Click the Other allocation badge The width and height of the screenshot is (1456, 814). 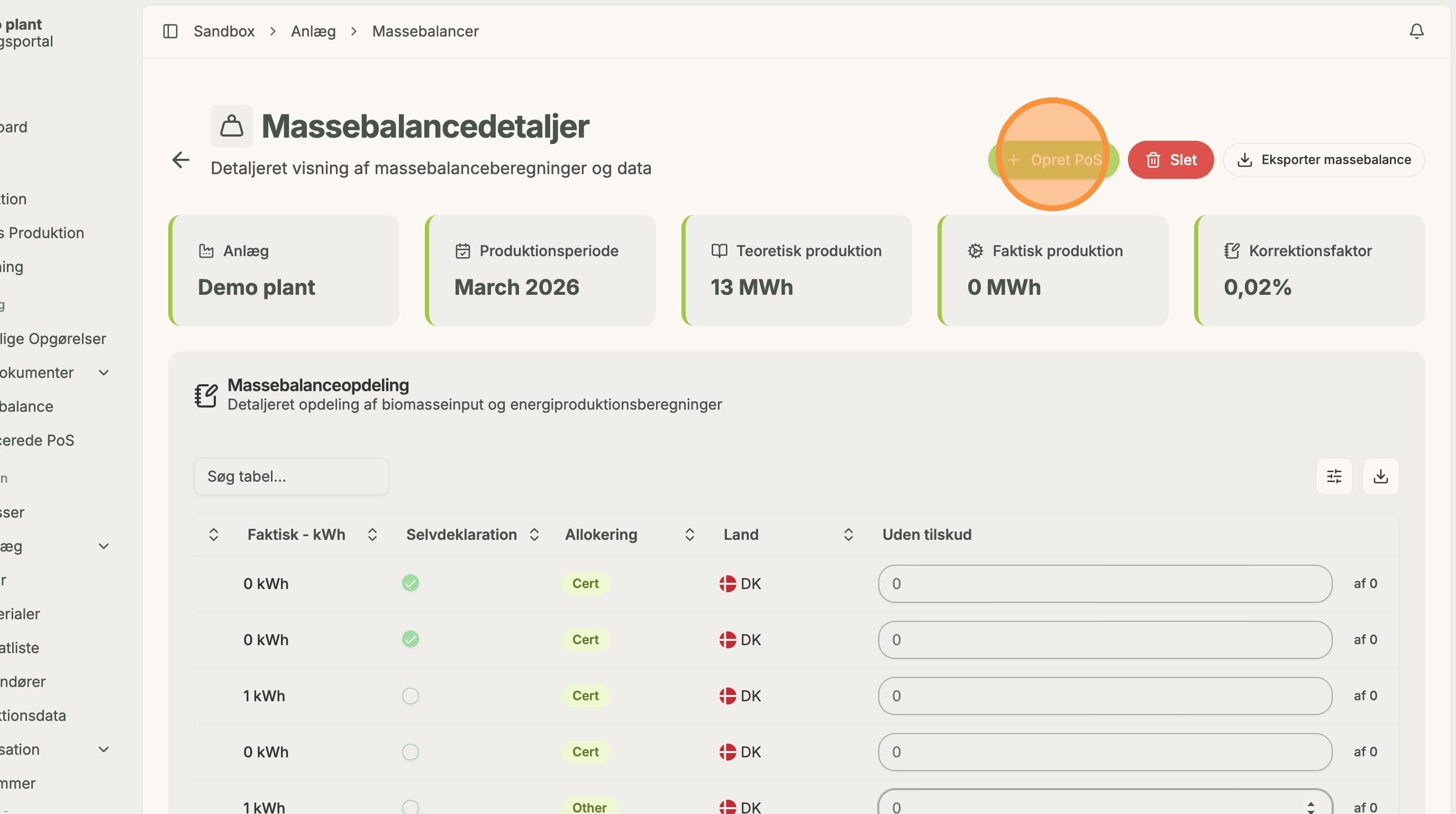pyautogui.click(x=589, y=807)
